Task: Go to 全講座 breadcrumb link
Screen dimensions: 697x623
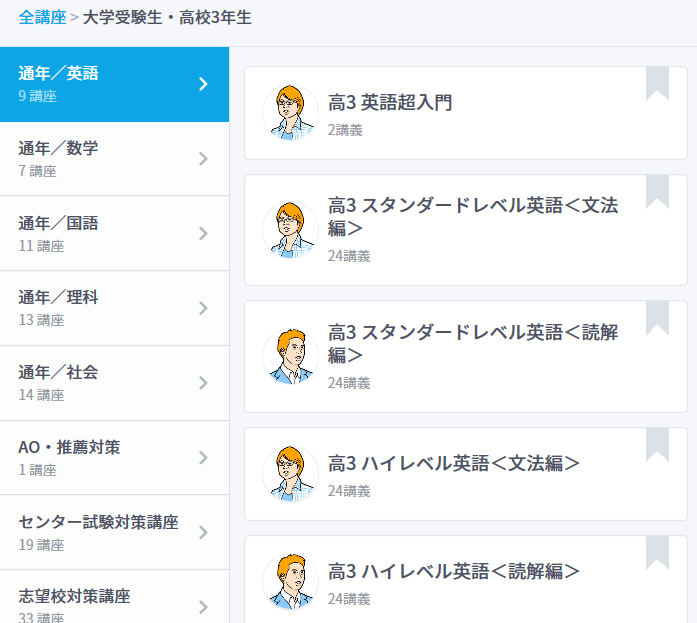Action: coord(43,18)
